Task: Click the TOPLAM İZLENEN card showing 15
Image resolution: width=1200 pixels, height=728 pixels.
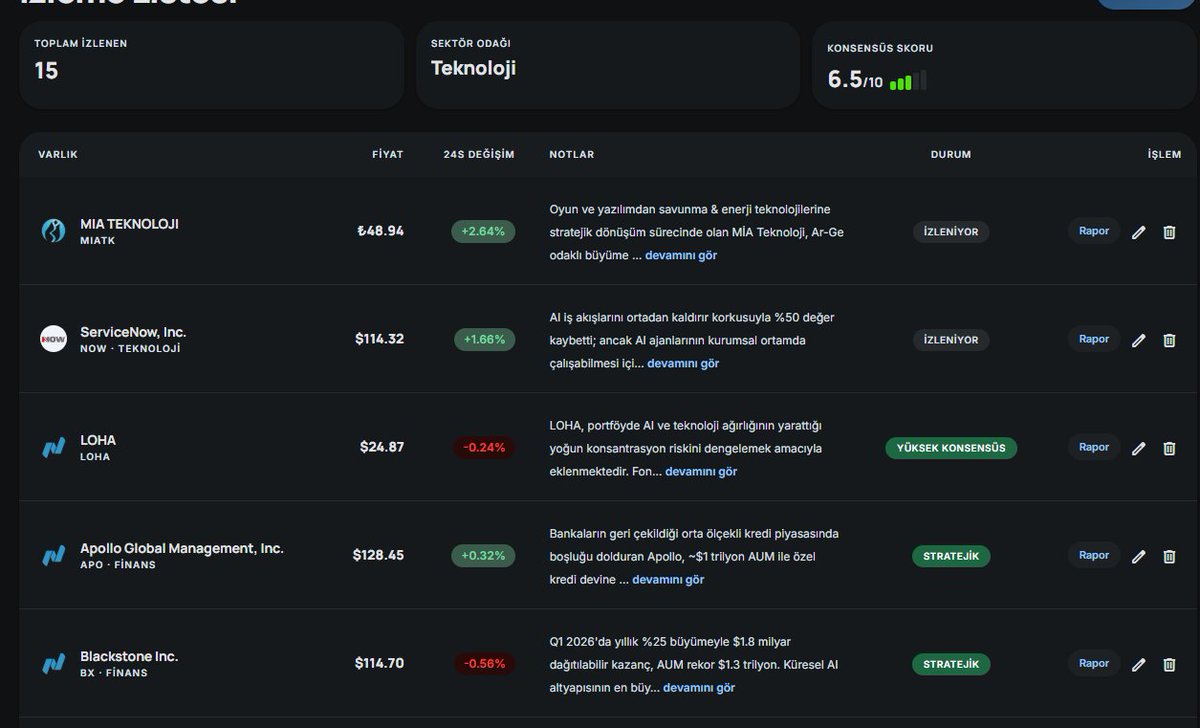Action: pyautogui.click(x=211, y=64)
